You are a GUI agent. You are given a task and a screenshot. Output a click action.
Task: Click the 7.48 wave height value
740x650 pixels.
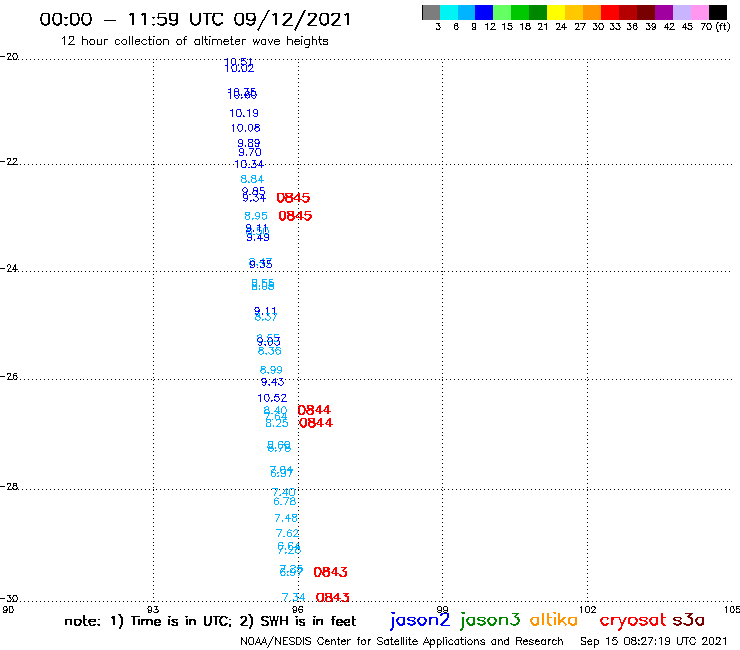[286, 518]
